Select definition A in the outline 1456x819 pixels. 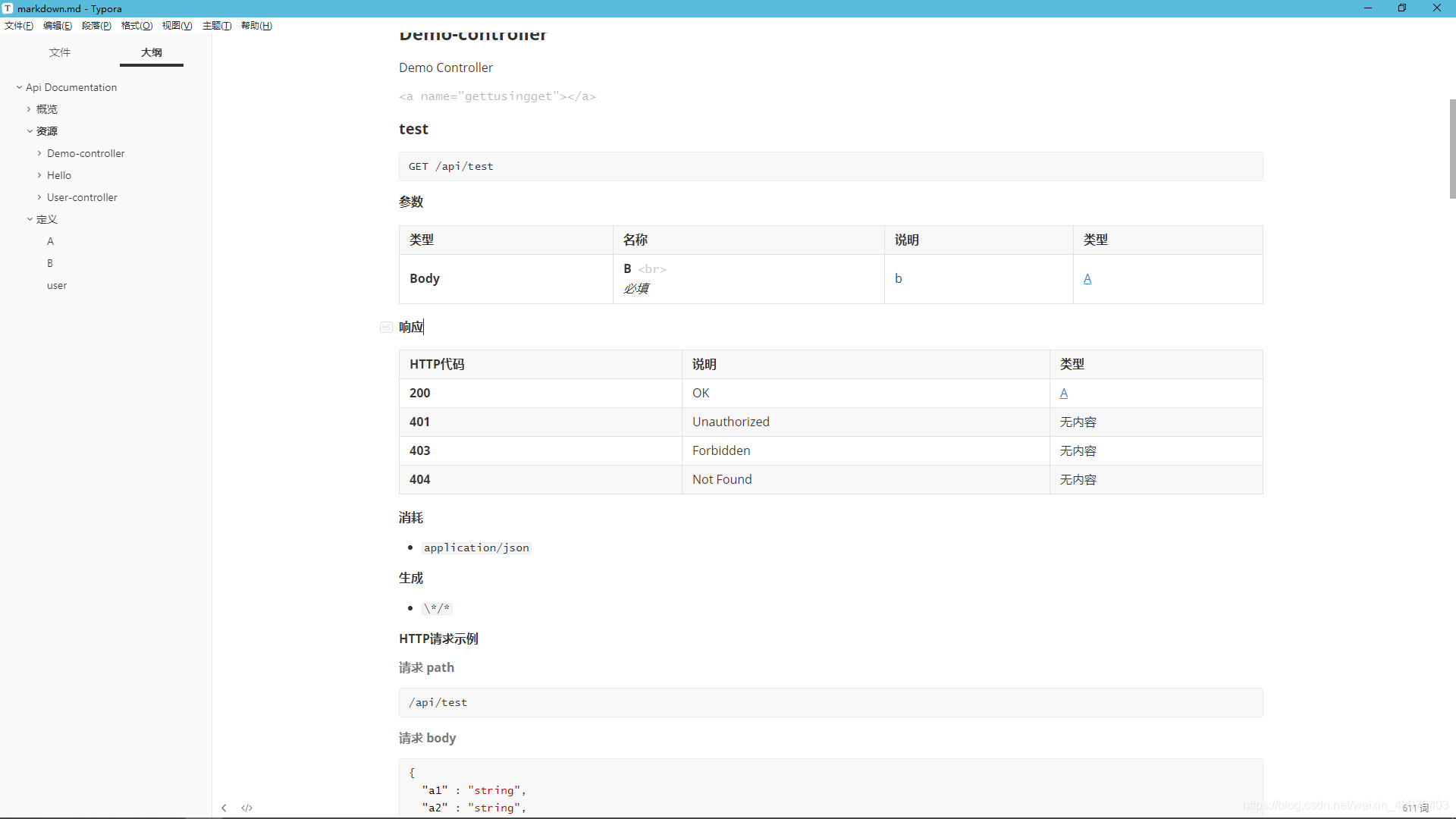point(50,241)
